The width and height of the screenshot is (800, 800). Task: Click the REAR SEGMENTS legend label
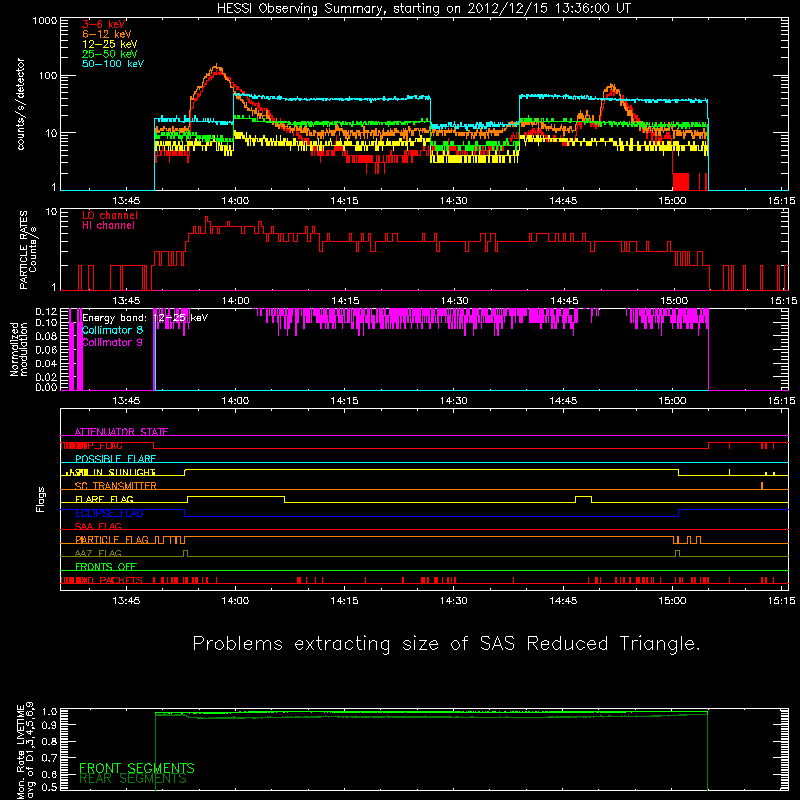pyautogui.click(x=133, y=779)
